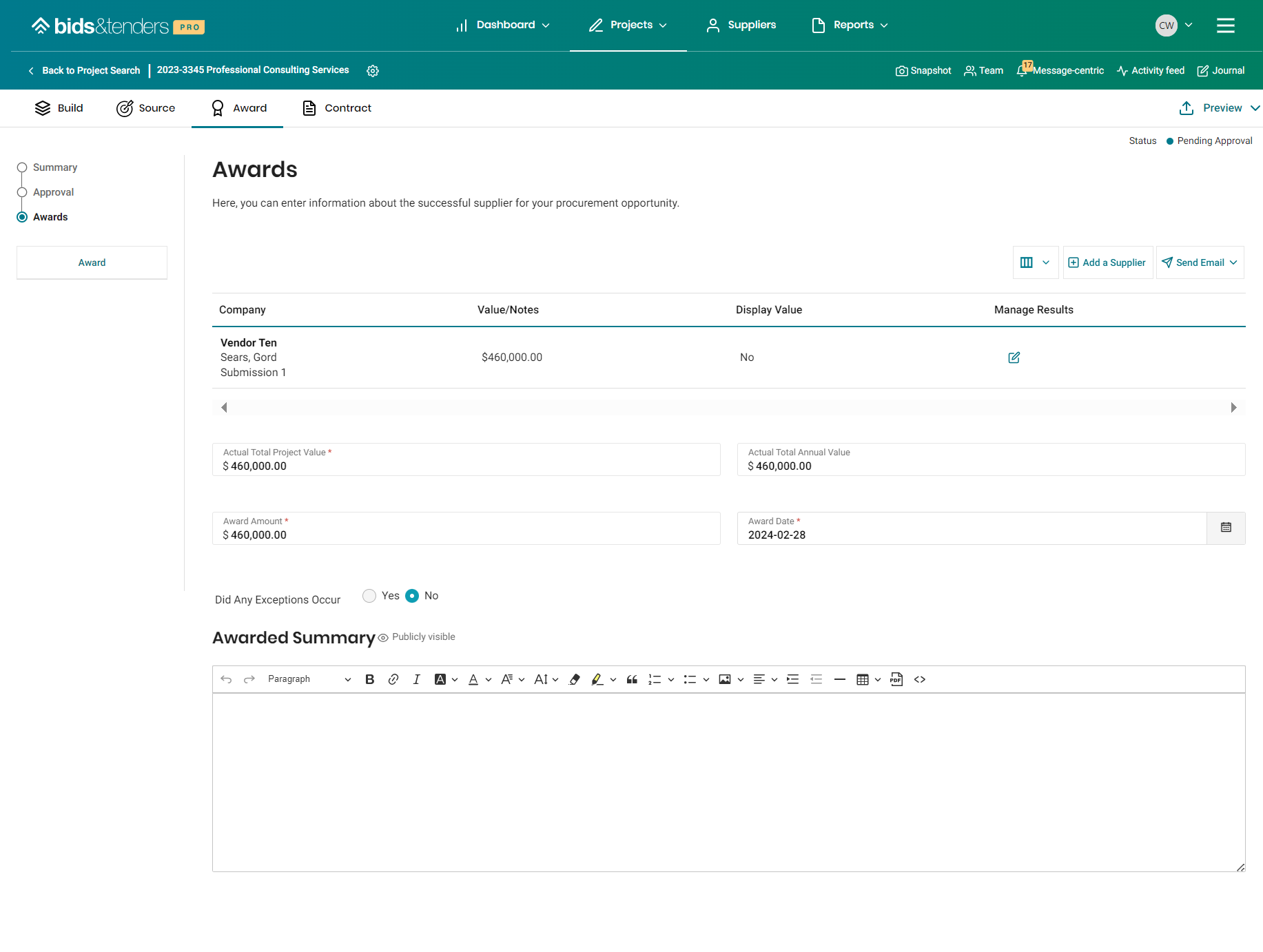Image resolution: width=1263 pixels, height=952 pixels.
Task: Insert a block quote in the editor
Action: 632,679
